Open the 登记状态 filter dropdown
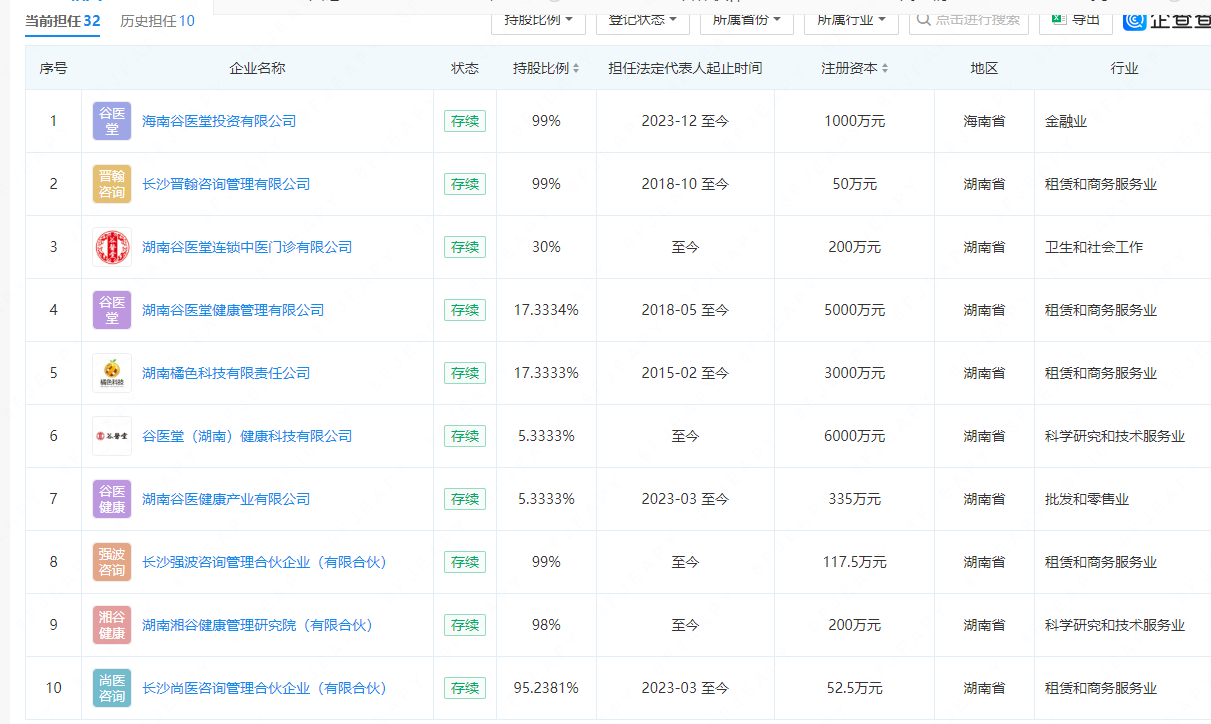This screenshot has height=724, width=1211. (643, 19)
